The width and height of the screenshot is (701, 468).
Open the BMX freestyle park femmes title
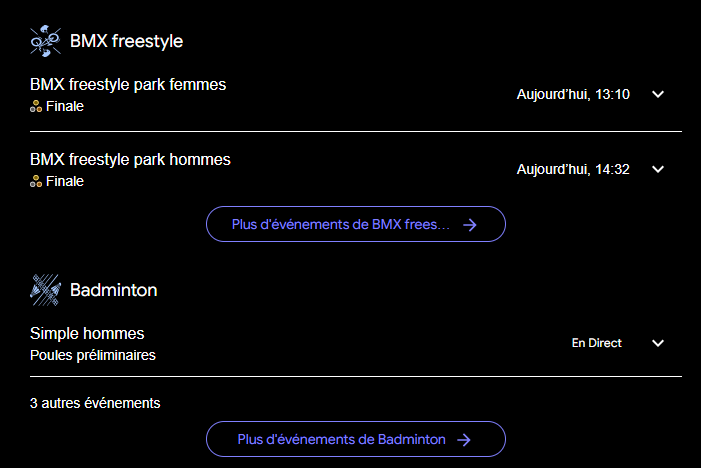(128, 84)
